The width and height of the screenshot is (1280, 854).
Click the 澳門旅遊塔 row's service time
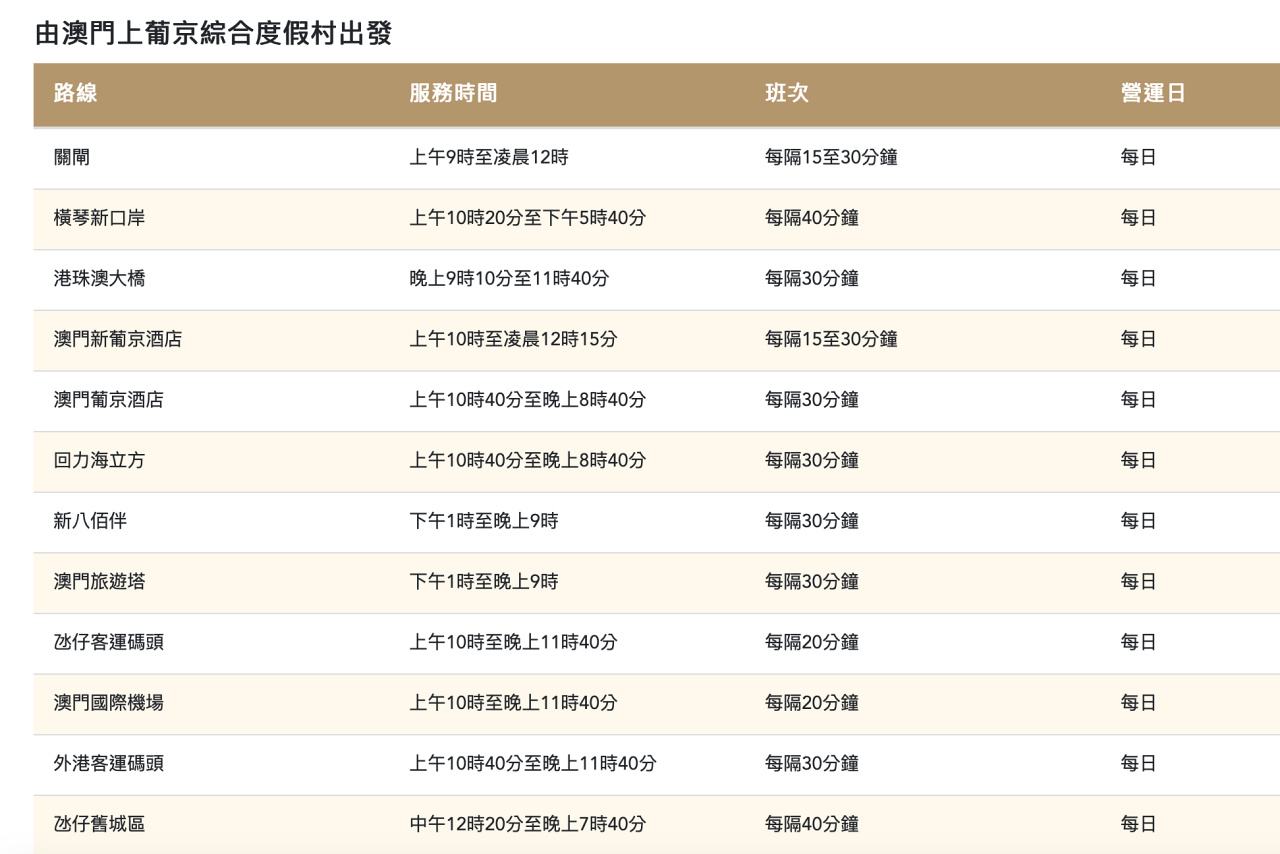pos(483,581)
